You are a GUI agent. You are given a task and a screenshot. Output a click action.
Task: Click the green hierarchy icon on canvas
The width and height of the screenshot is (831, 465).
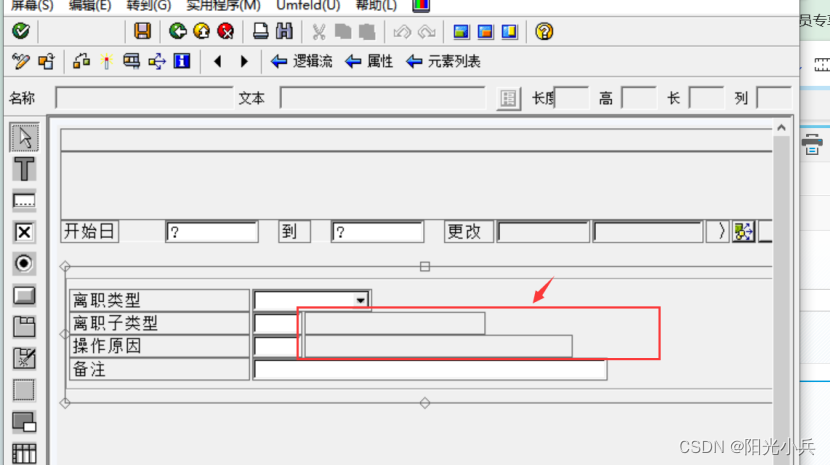click(743, 232)
